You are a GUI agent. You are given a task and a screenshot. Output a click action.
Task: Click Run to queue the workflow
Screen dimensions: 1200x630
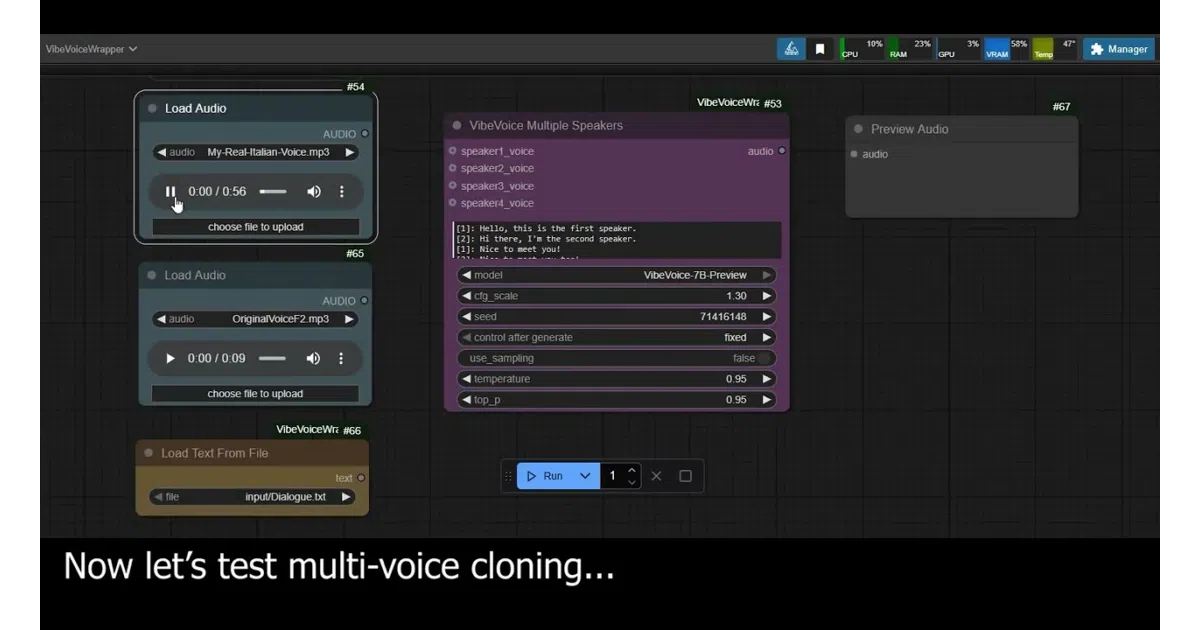tap(545, 476)
